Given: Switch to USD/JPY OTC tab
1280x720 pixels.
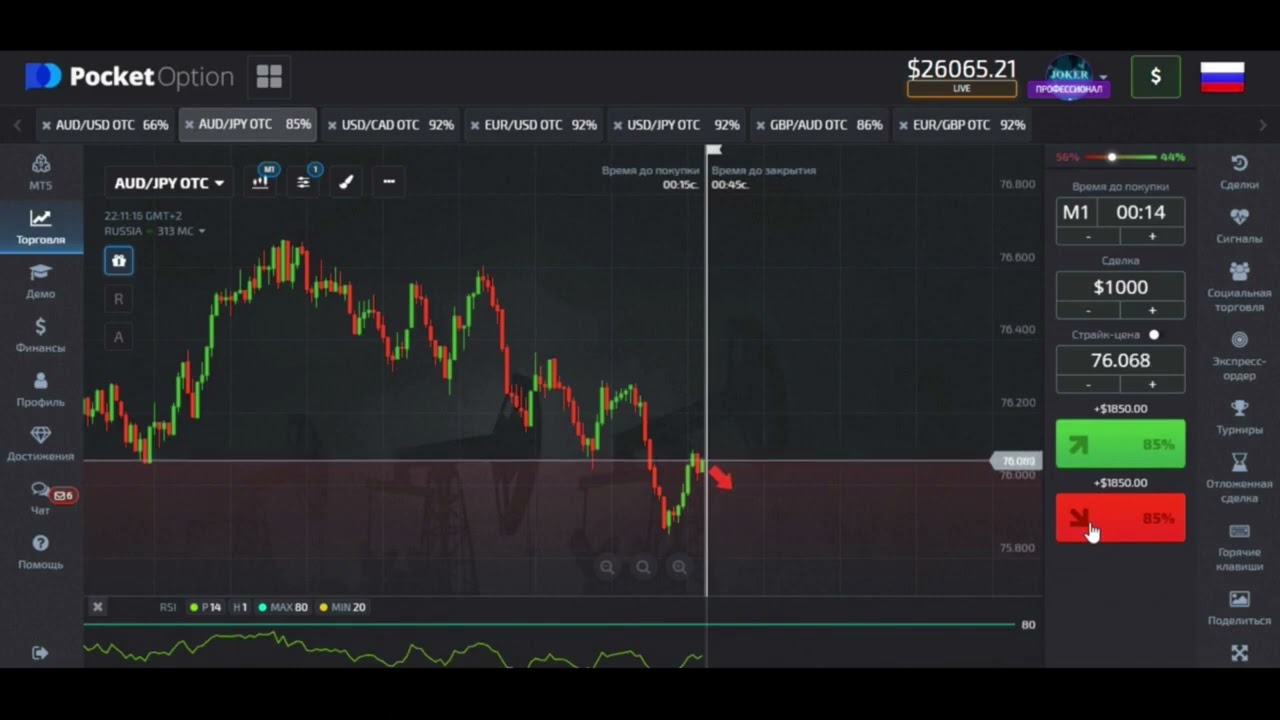Looking at the screenshot, I should click(x=676, y=125).
